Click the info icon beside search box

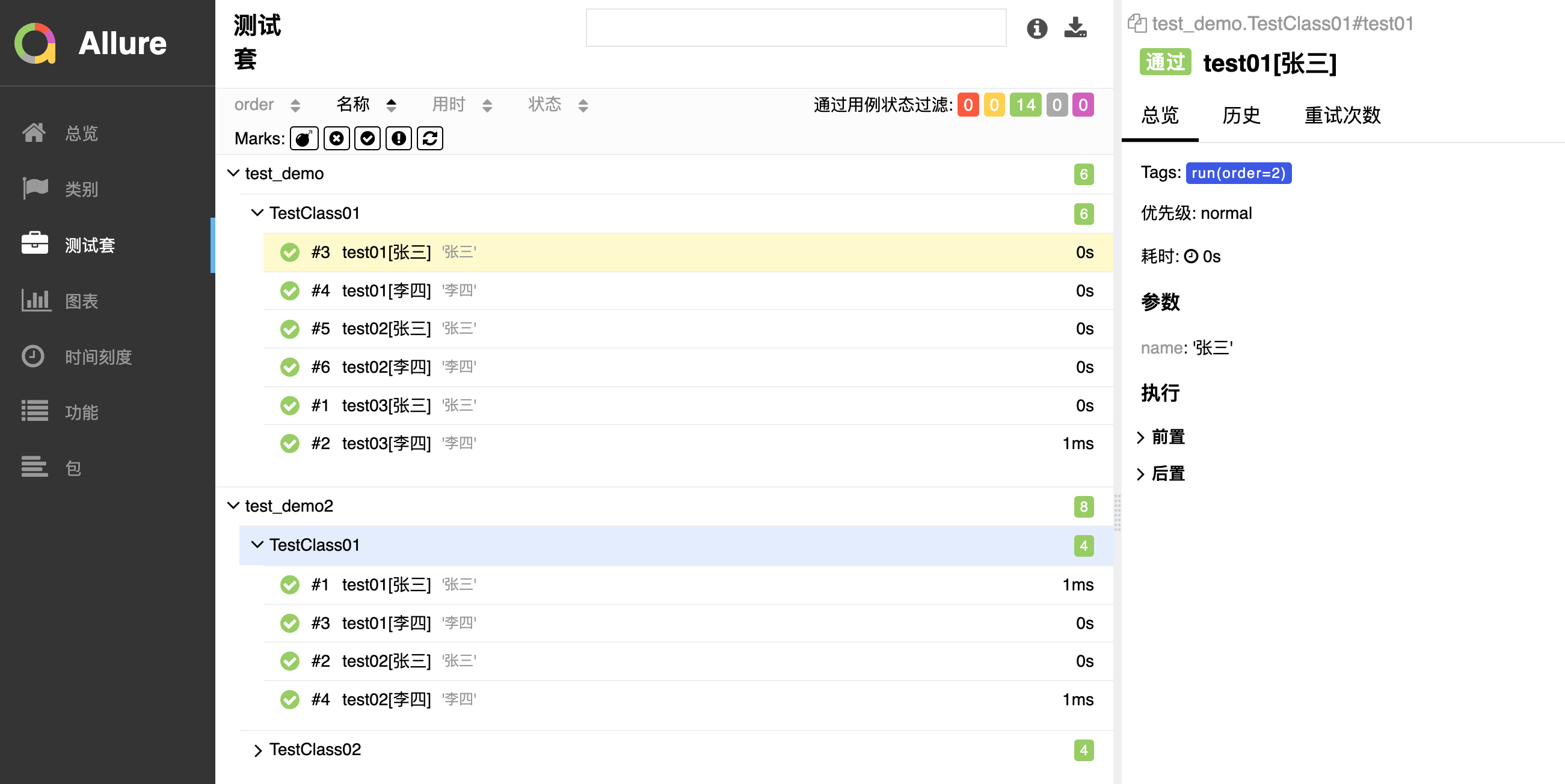tap(1036, 28)
